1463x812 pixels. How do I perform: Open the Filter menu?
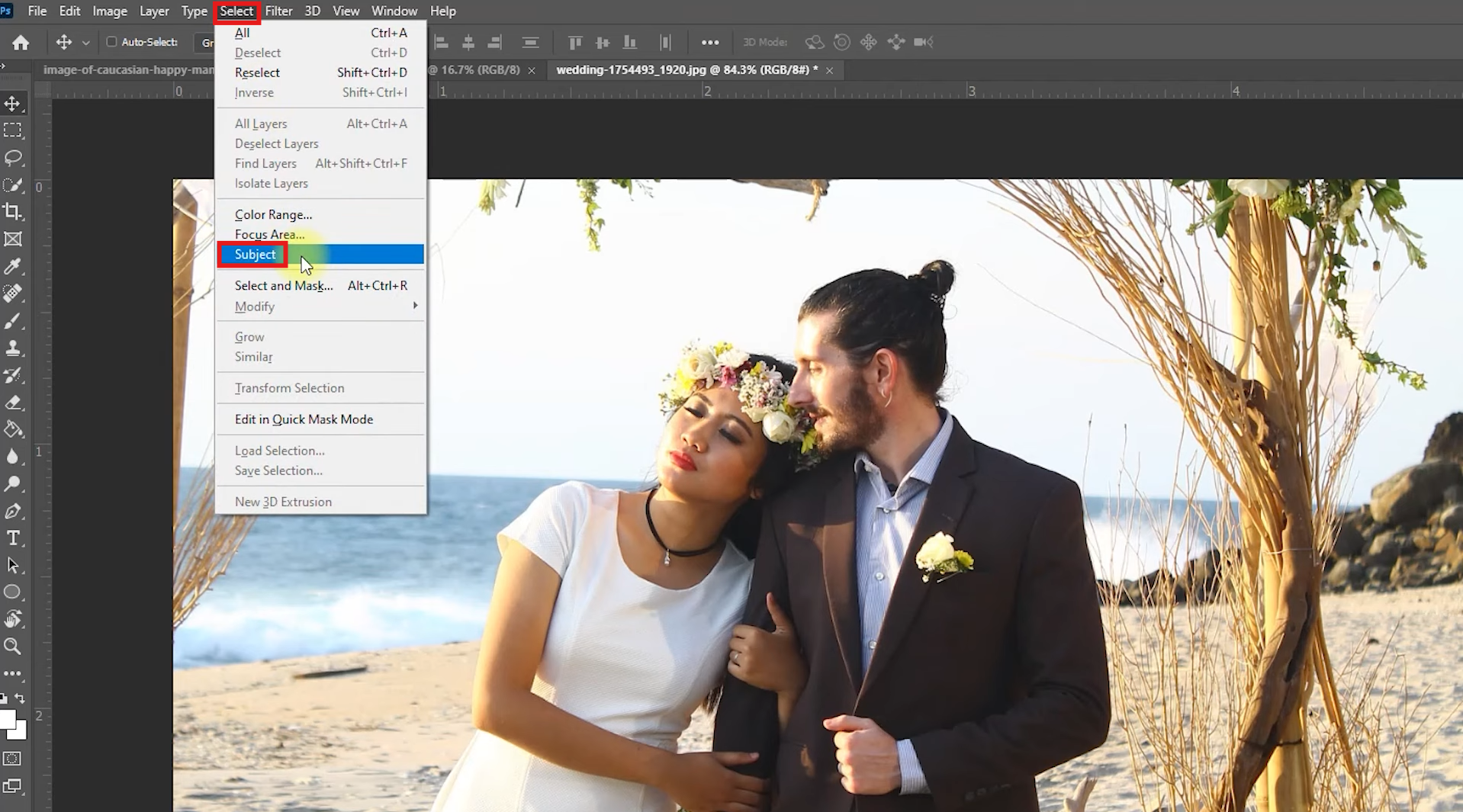click(x=278, y=11)
